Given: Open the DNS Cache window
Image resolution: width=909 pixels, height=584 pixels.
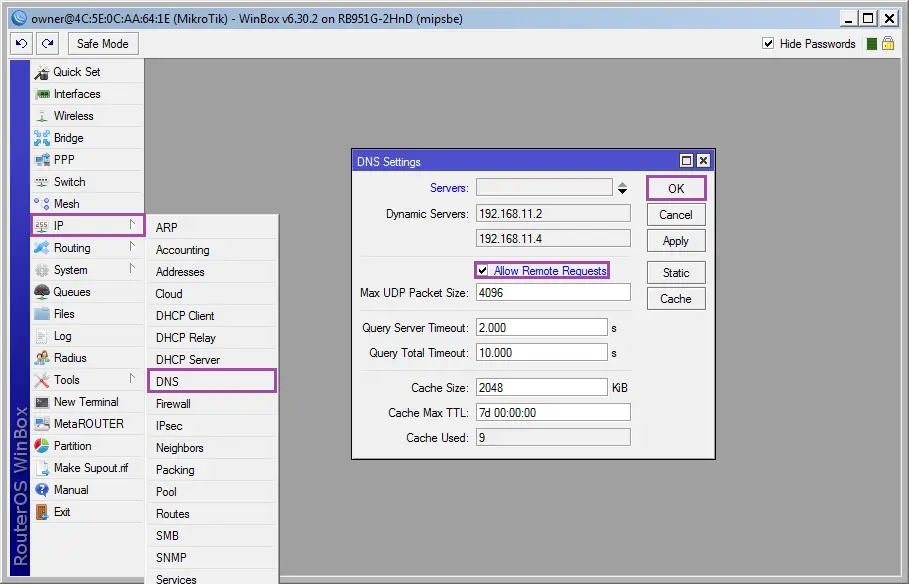Looking at the screenshot, I should click(676, 299).
